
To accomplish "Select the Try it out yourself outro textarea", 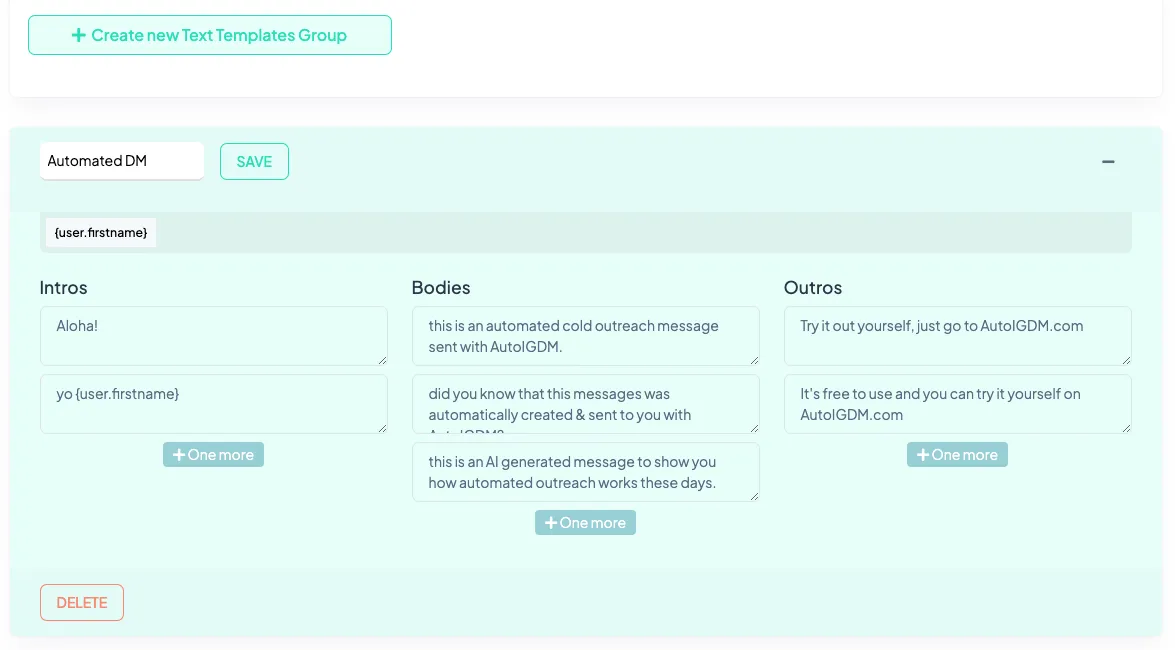I will [957, 335].
